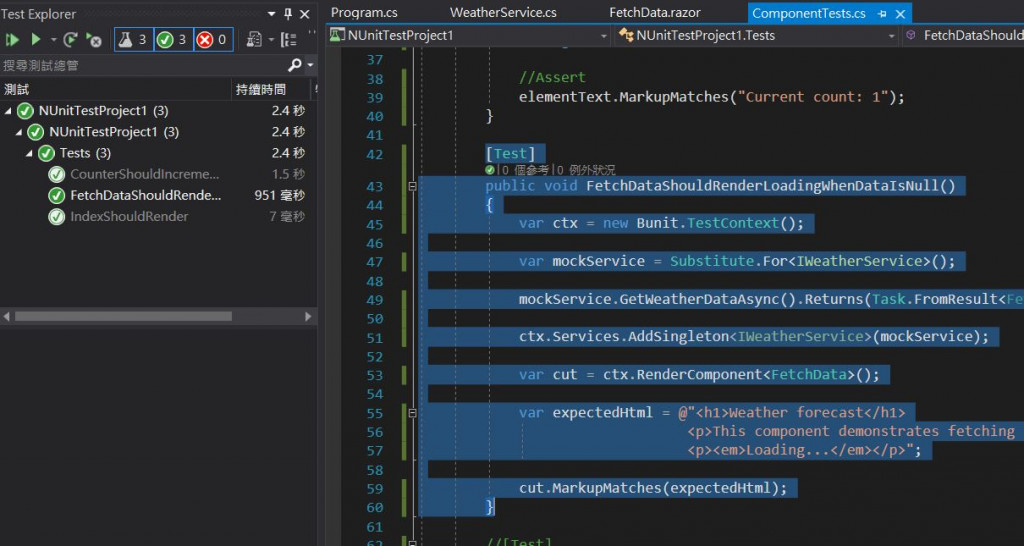Collapse the Tests (3) node

tap(29, 153)
